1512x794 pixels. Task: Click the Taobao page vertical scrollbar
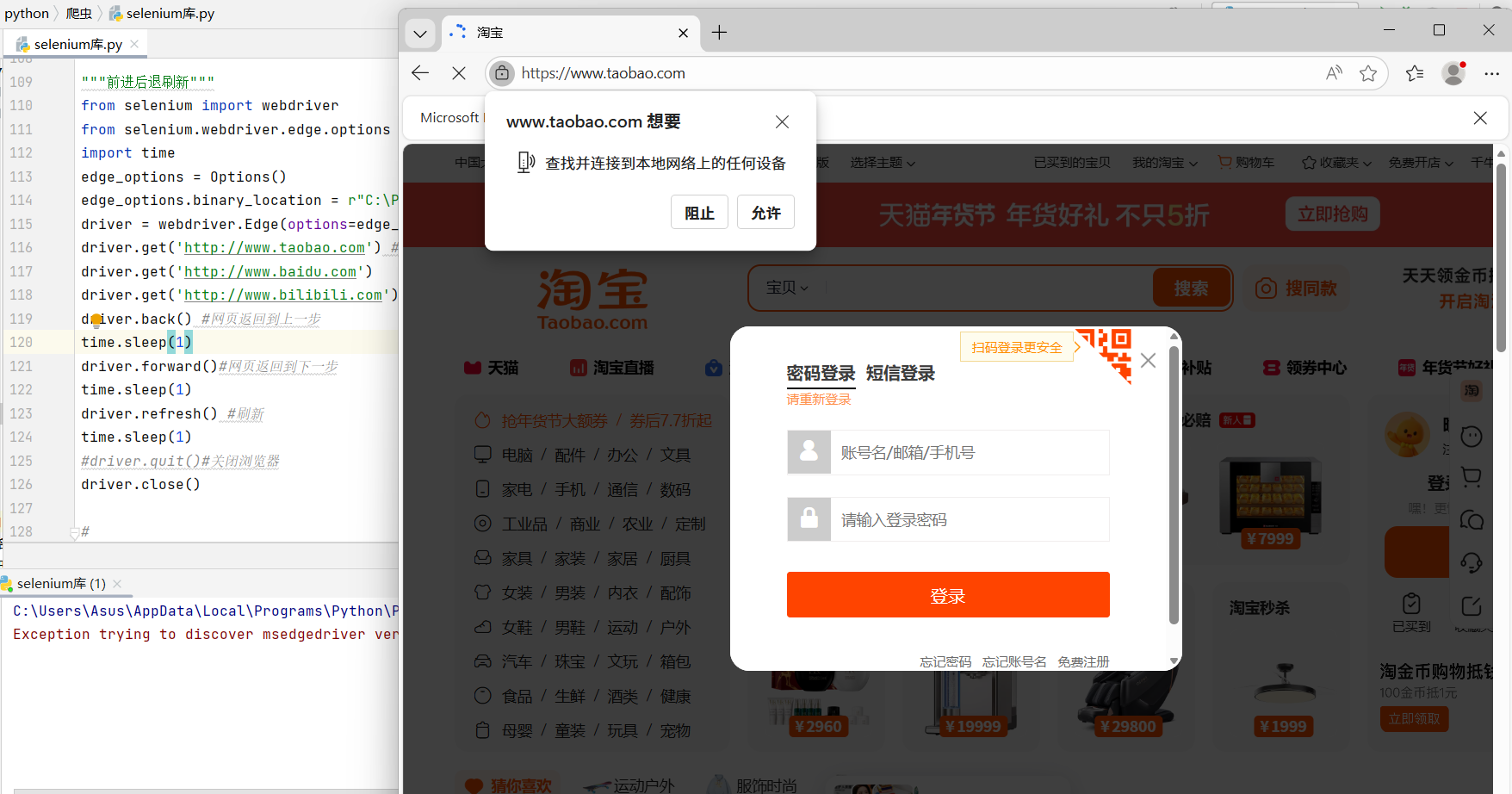click(1501, 258)
